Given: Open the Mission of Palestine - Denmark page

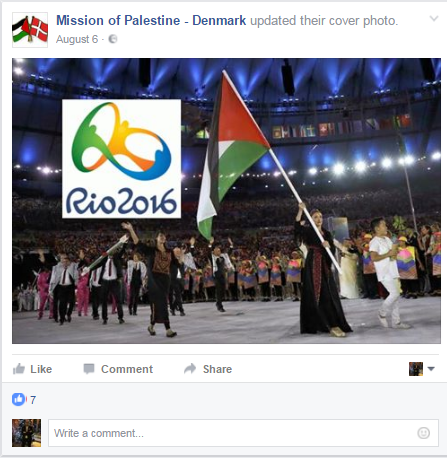Looking at the screenshot, I should 151,20.
